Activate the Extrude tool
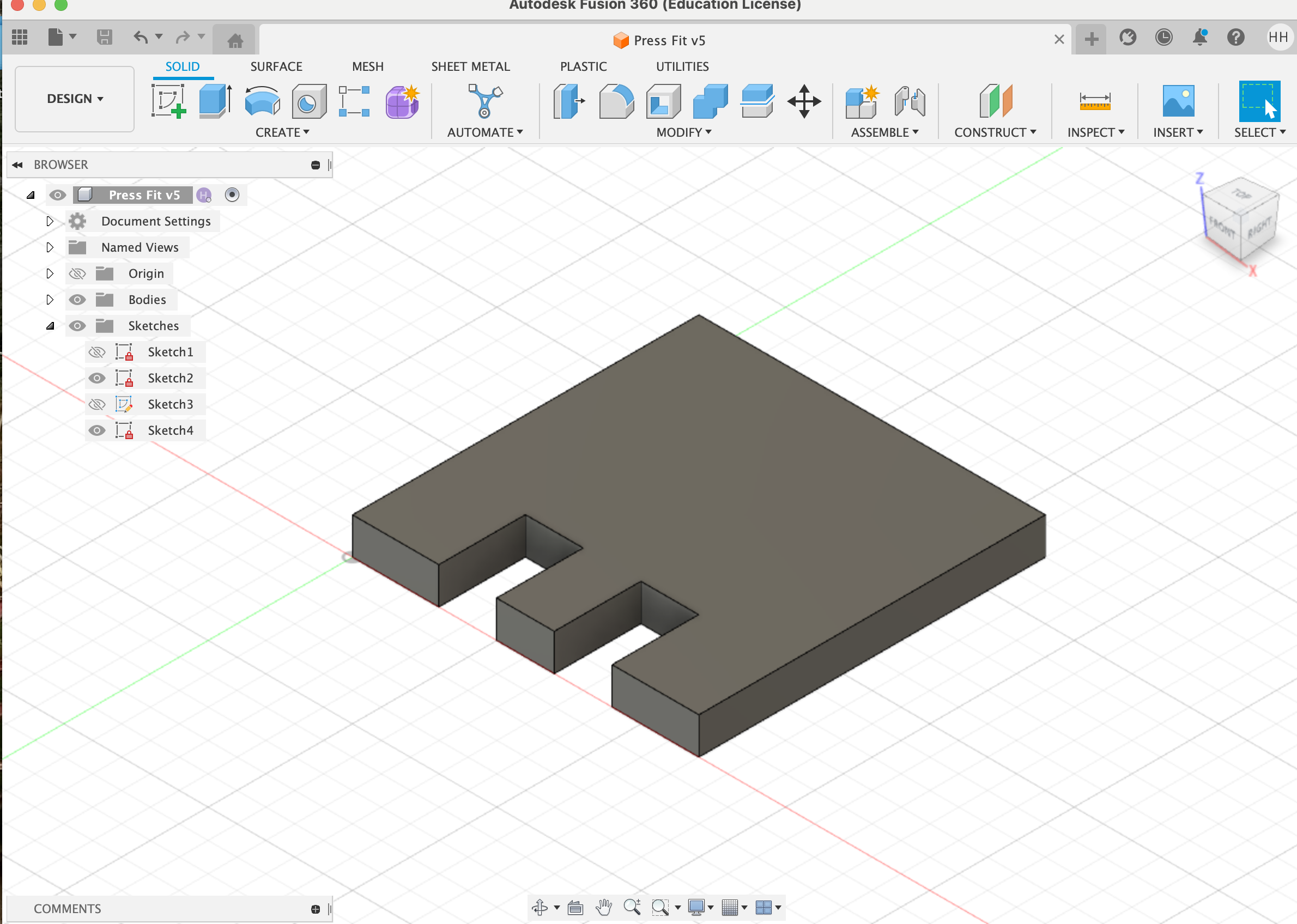 point(214,101)
